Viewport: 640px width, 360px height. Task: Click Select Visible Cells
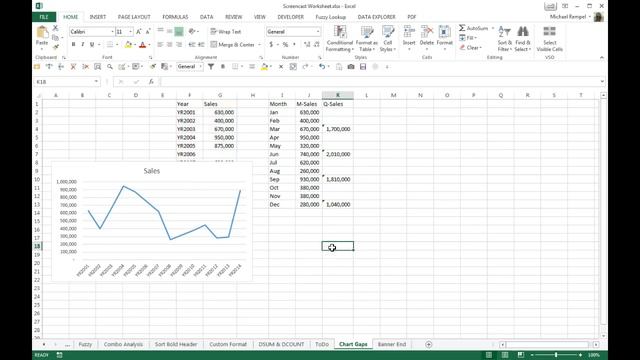(549, 38)
